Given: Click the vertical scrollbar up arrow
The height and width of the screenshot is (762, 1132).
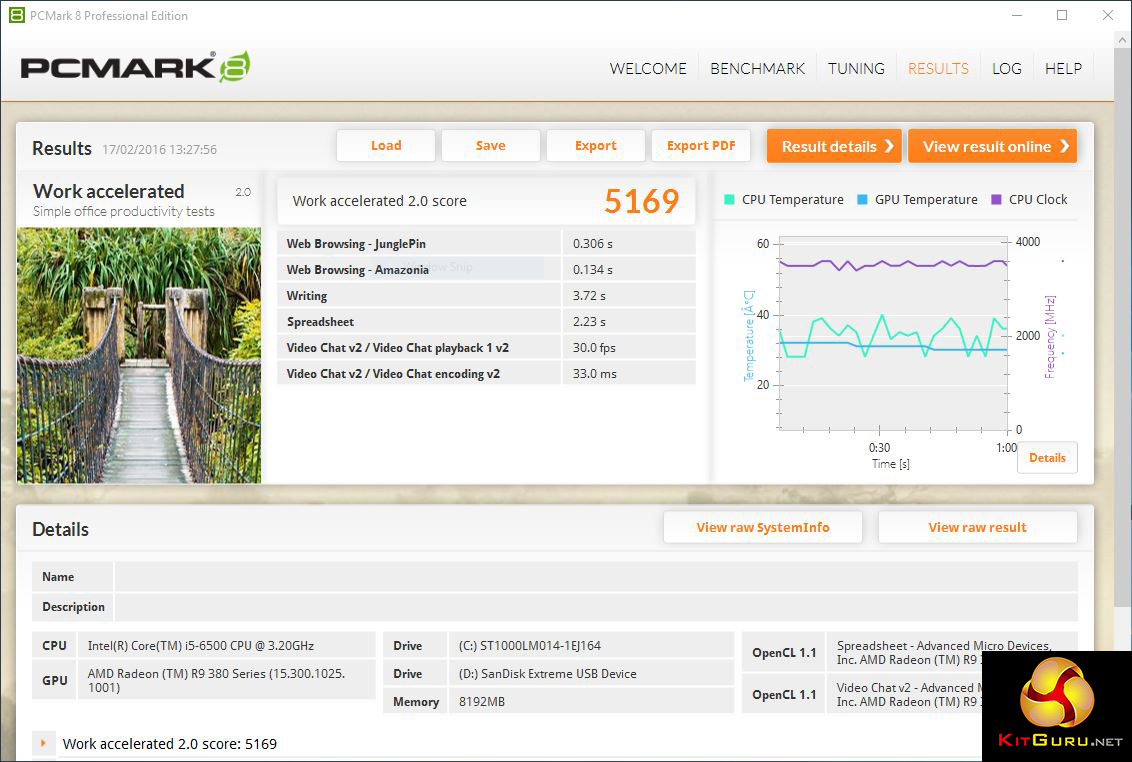Looking at the screenshot, I should click(x=1123, y=40).
